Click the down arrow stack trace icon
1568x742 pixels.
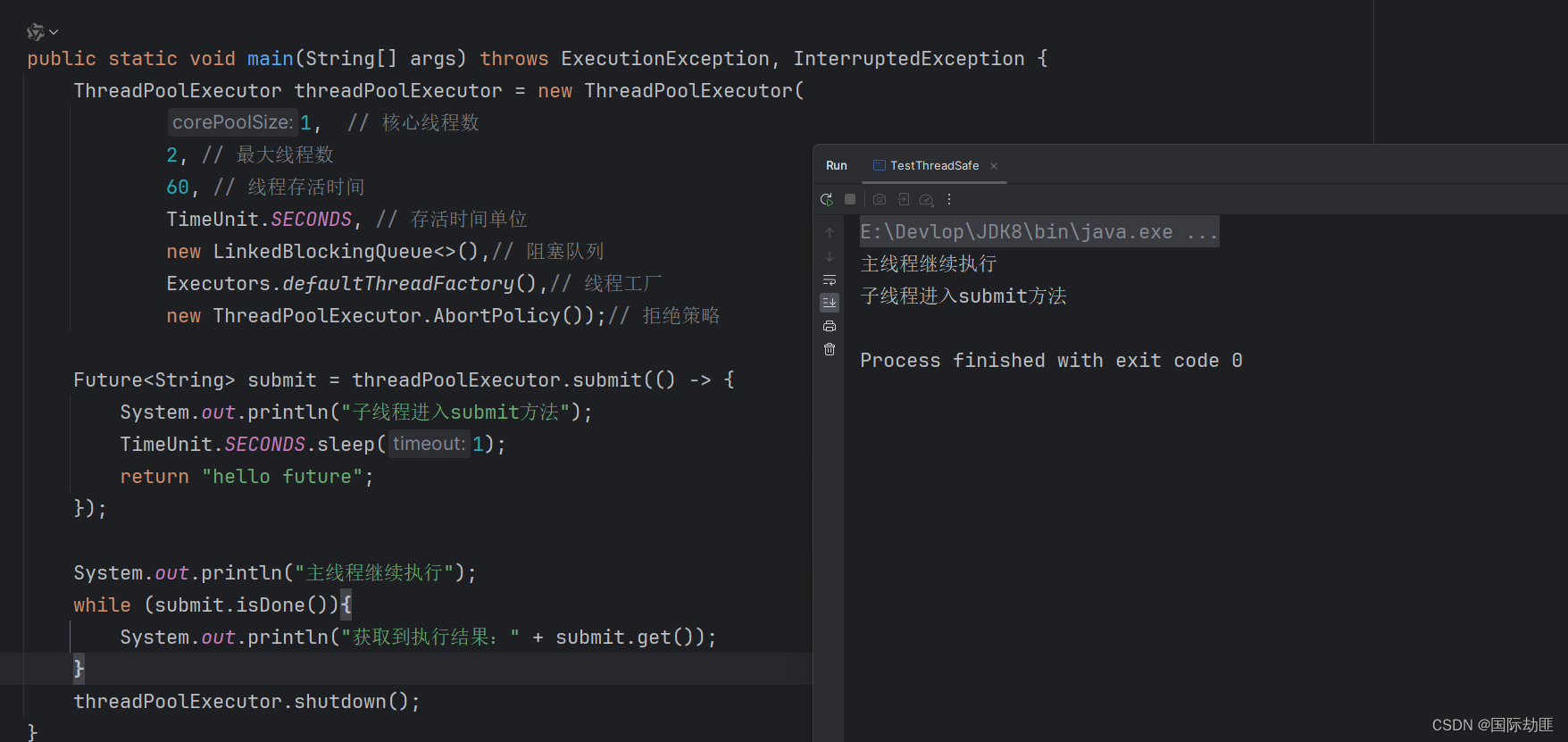click(830, 256)
